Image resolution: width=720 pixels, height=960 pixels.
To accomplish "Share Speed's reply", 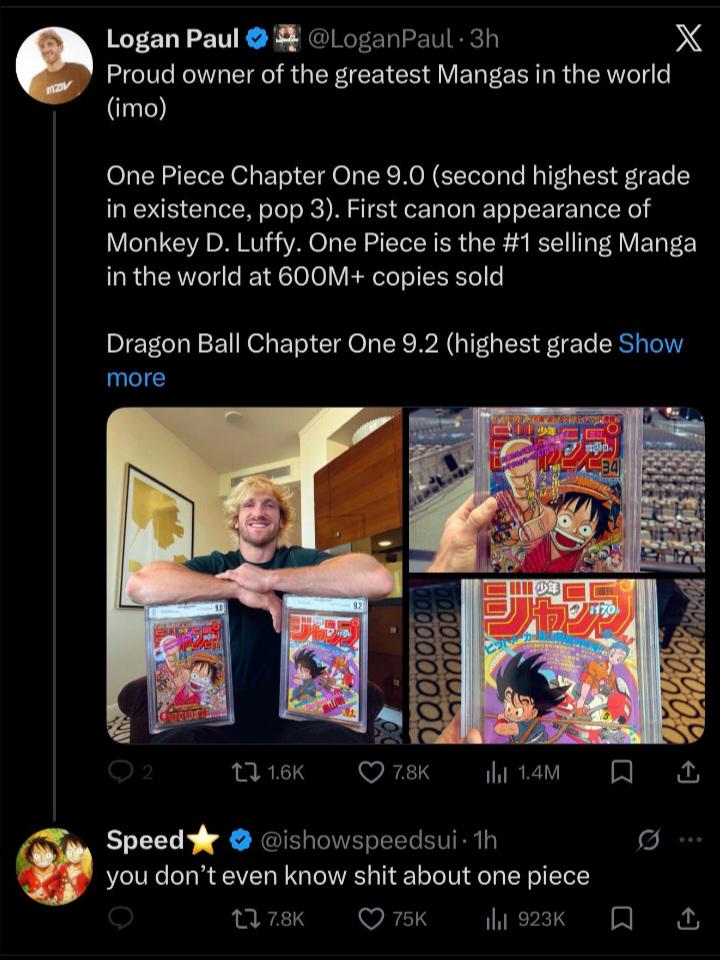I will coord(687,918).
